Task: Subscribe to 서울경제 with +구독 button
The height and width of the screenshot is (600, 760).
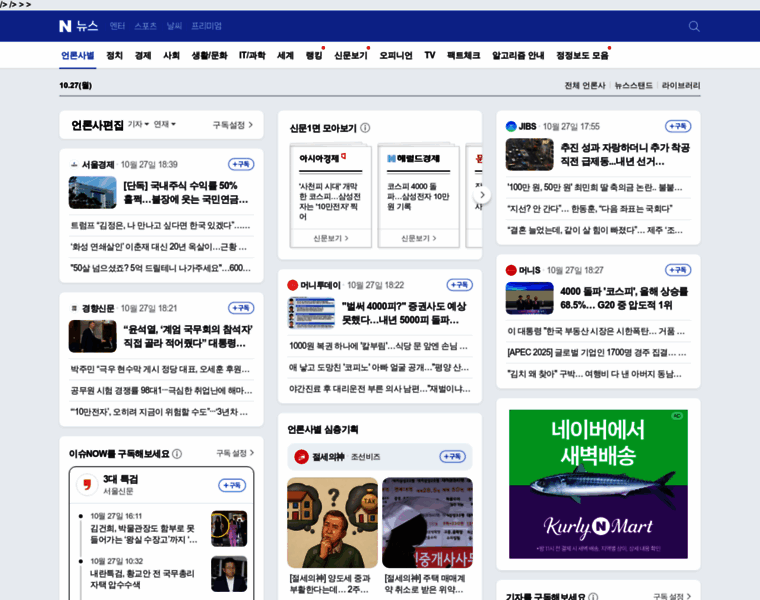Action: 241,164
